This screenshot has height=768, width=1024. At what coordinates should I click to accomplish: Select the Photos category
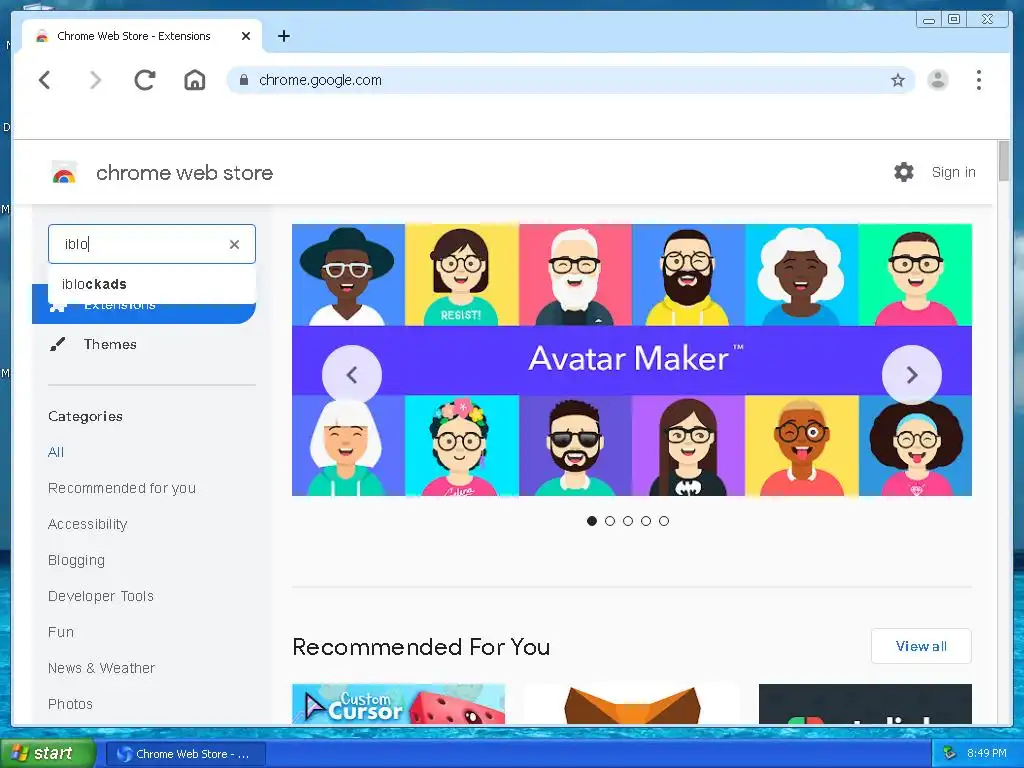point(70,703)
